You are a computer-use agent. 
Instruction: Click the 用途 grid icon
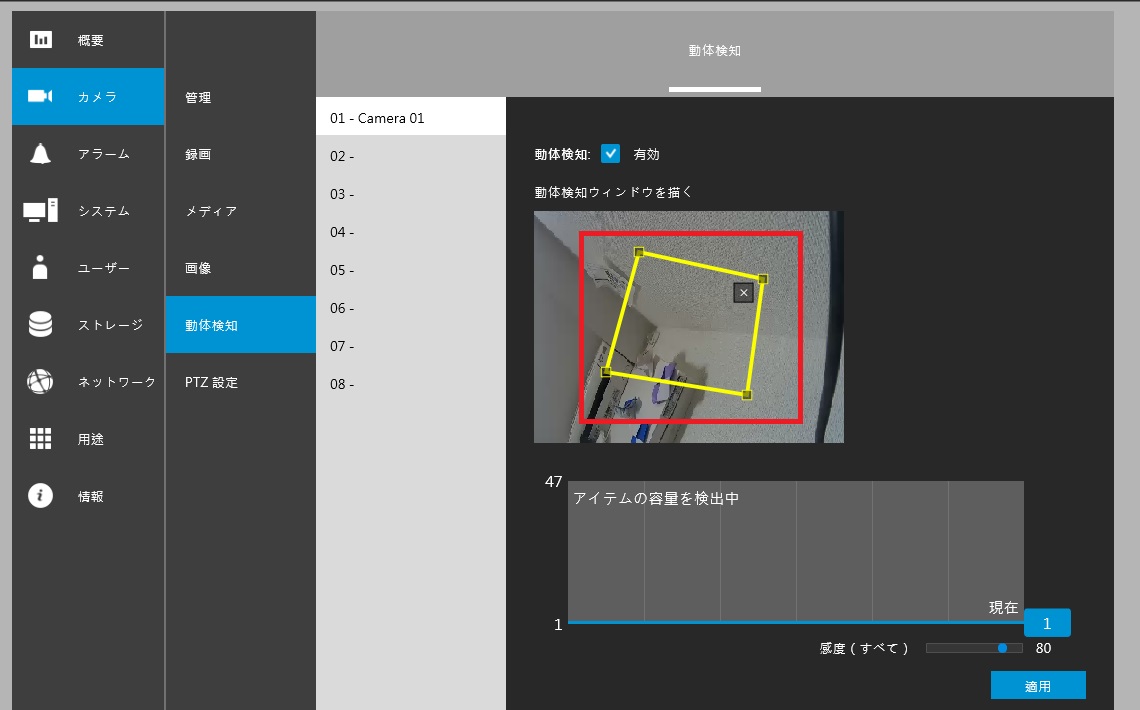[40, 438]
